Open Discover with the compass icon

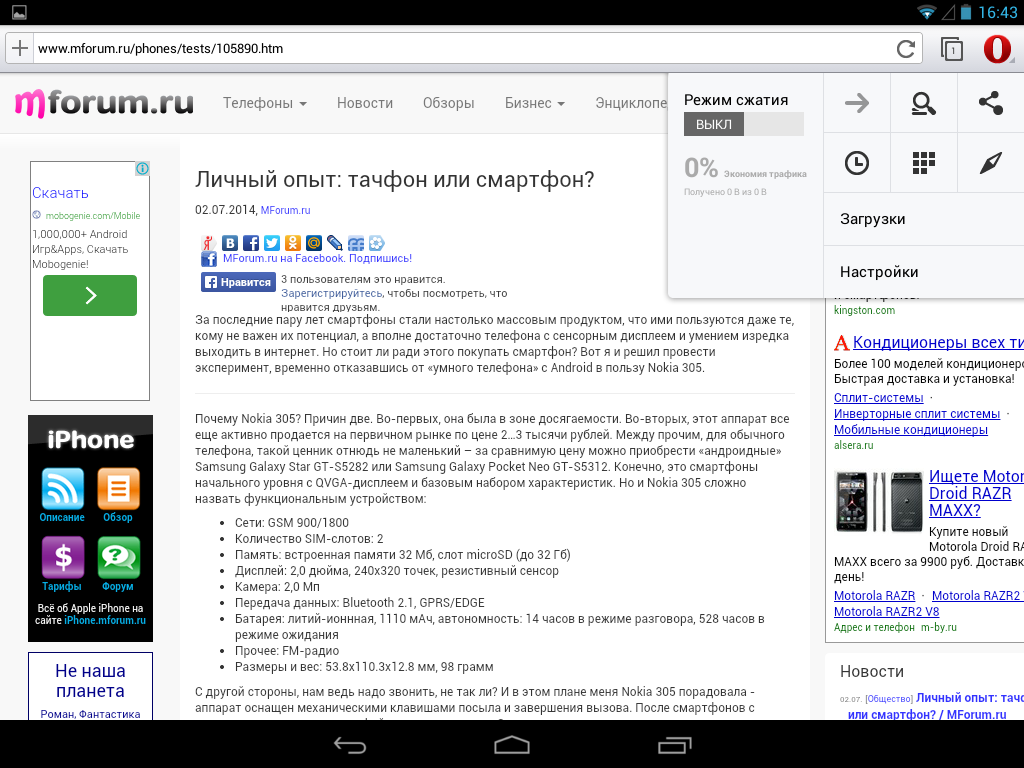[x=991, y=163]
